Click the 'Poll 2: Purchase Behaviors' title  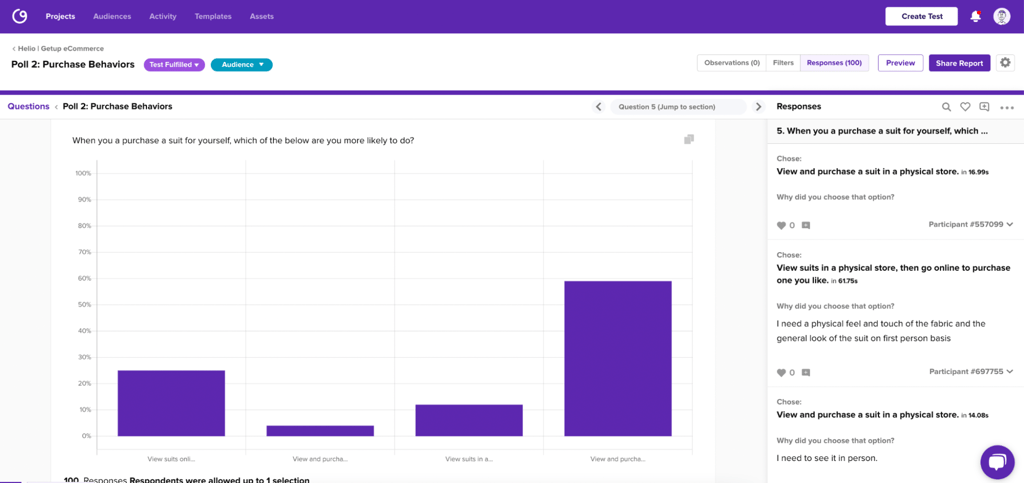(72, 65)
